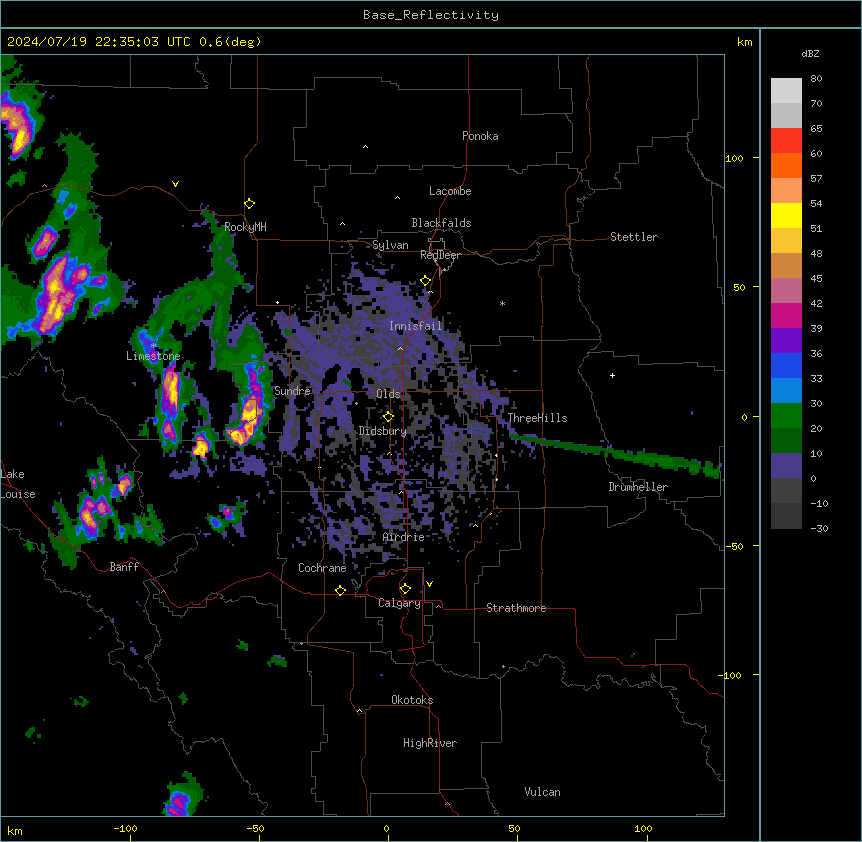Click the green 30 dBZ legend swatch
This screenshot has width=862, height=842.
click(786, 416)
